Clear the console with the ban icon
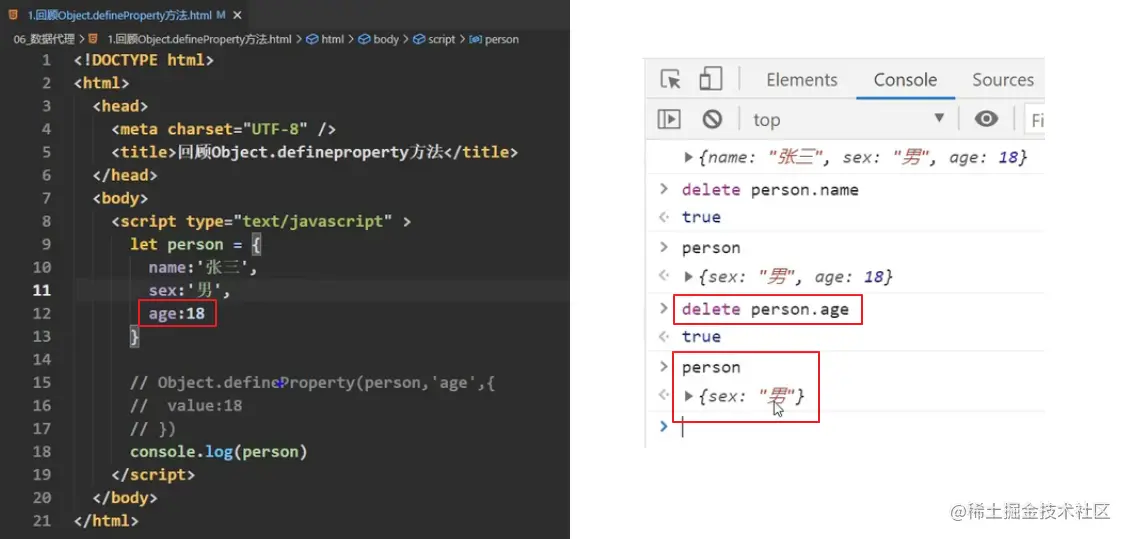 coord(712,119)
